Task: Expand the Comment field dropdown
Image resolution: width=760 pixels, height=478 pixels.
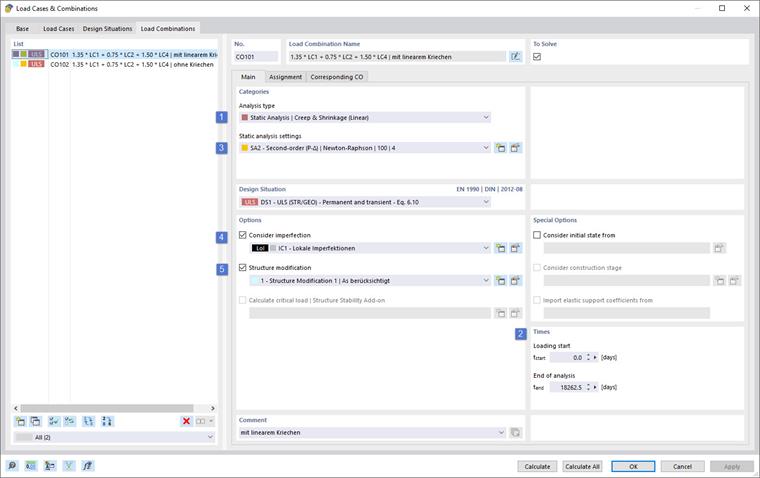Action: click(501, 432)
